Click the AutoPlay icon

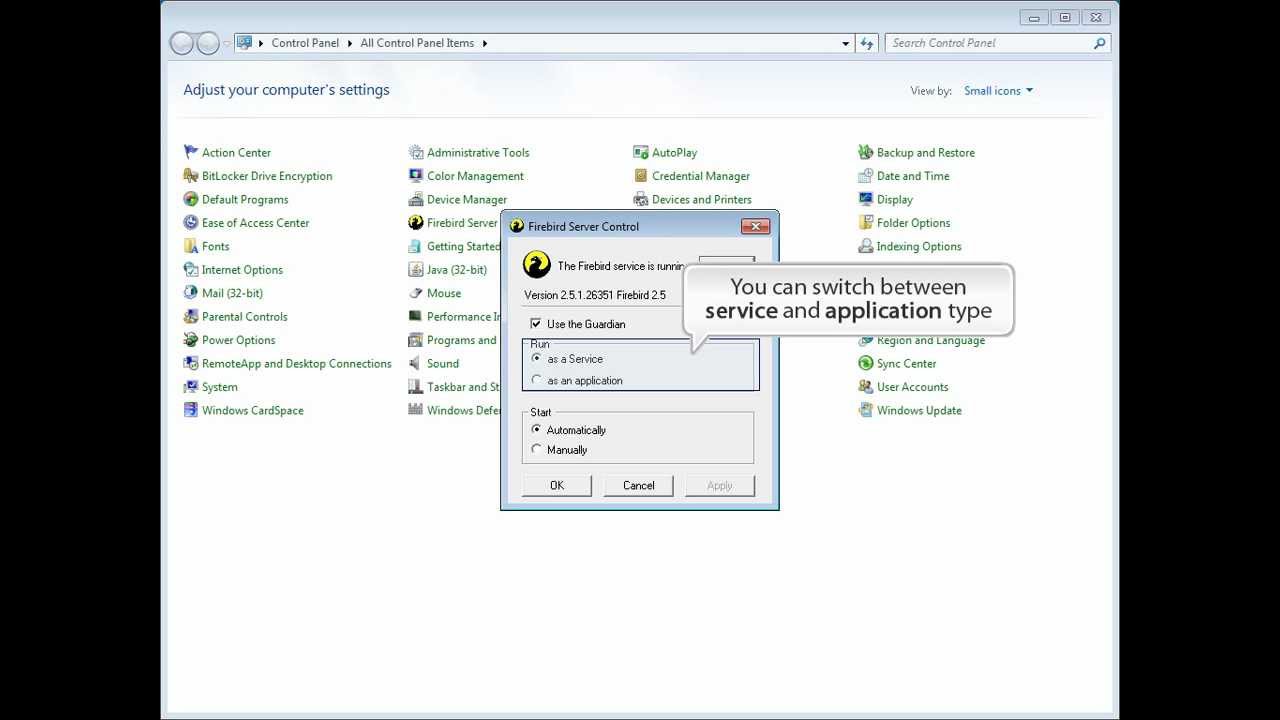click(x=641, y=152)
